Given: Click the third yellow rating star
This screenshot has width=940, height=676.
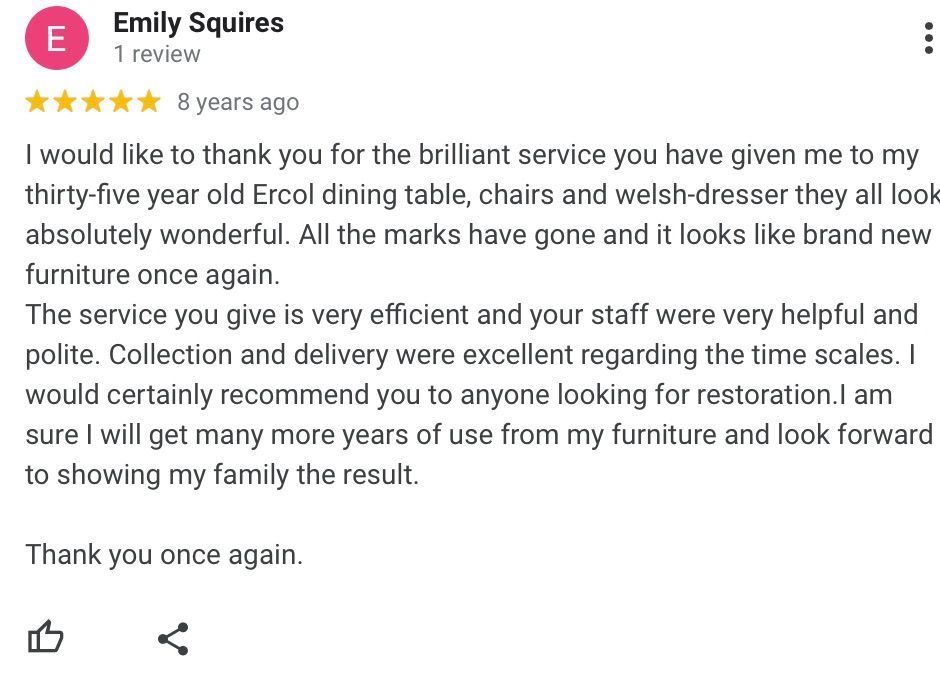Looking at the screenshot, I should point(93,102).
